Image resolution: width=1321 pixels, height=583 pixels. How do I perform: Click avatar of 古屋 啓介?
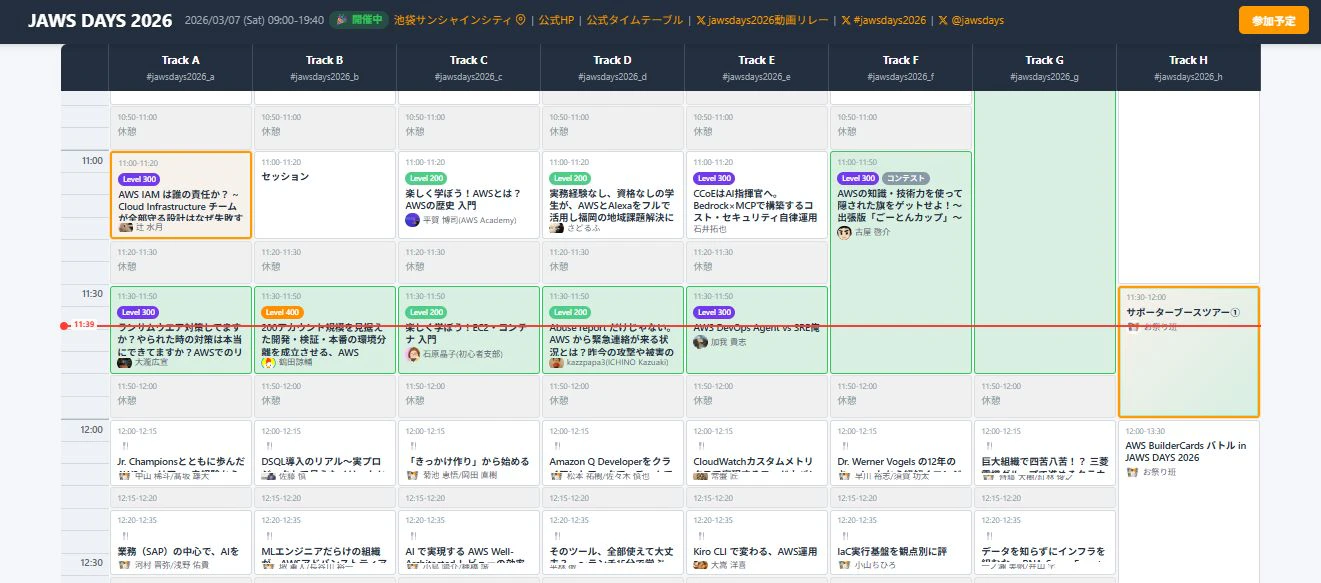click(x=844, y=232)
